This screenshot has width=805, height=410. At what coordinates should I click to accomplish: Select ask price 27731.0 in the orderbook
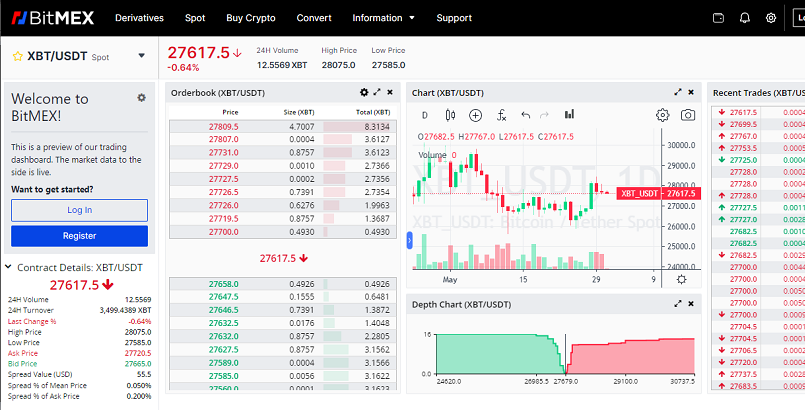tap(223, 152)
